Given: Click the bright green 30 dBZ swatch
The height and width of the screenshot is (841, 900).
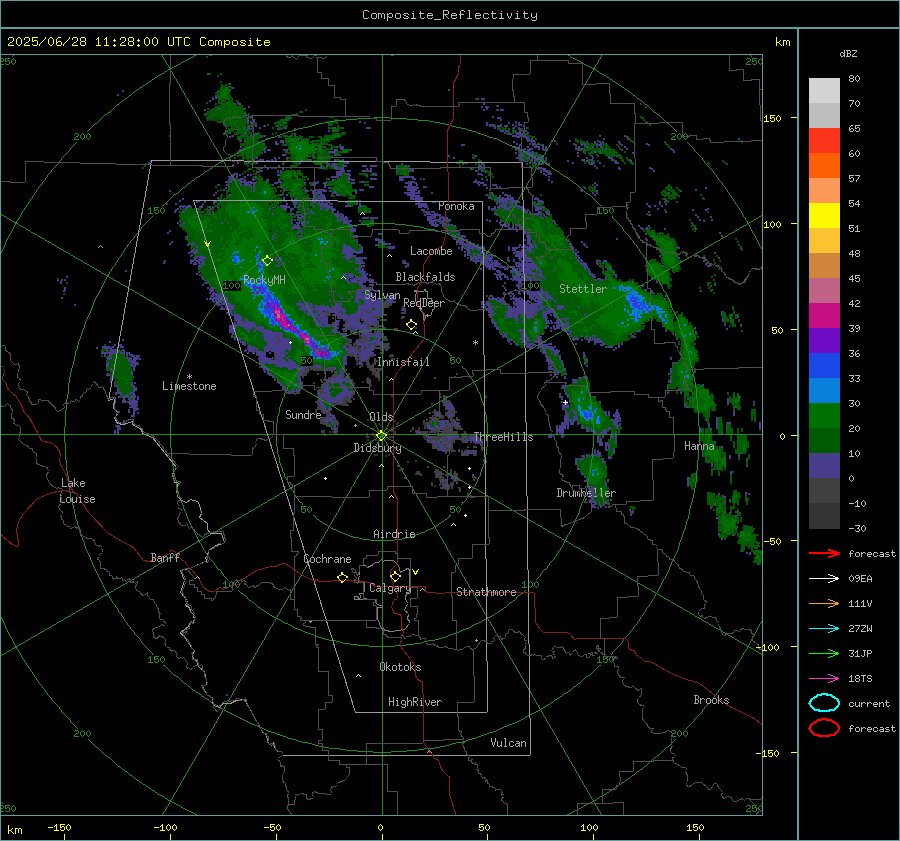Looking at the screenshot, I should tap(824, 416).
